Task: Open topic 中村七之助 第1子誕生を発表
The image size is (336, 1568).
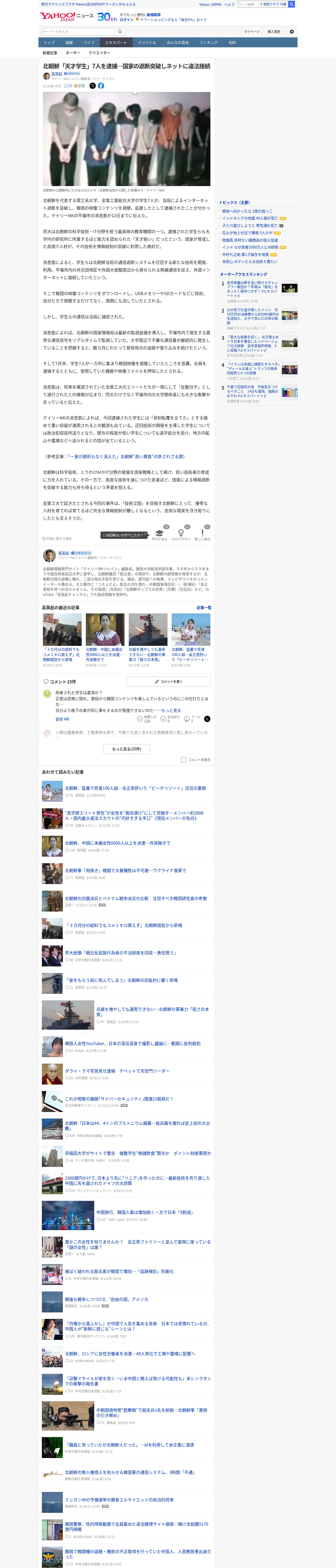Action: coord(245,255)
